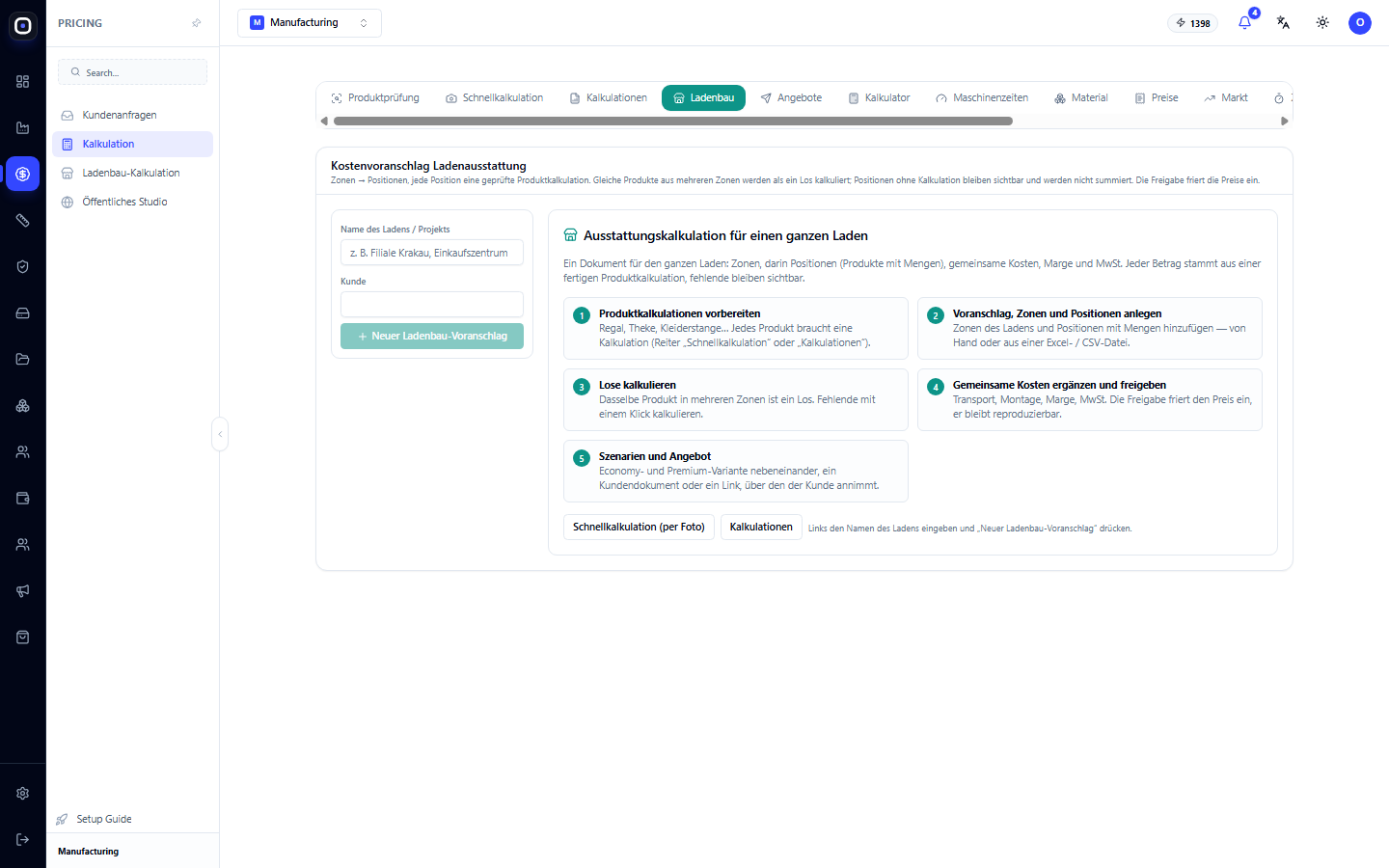The width and height of the screenshot is (1389, 868).
Task: Open the shopping bag icon in the rail
Action: 23,637
